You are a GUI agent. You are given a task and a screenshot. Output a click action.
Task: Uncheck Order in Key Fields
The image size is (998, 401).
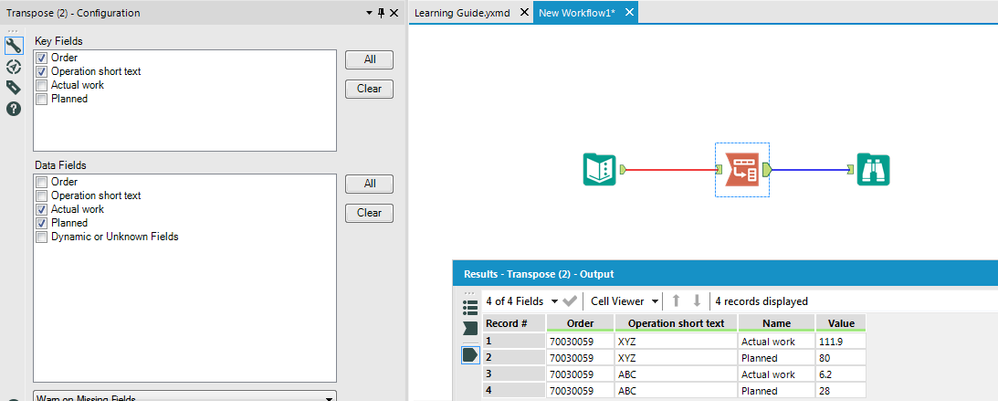pyautogui.click(x=41, y=57)
